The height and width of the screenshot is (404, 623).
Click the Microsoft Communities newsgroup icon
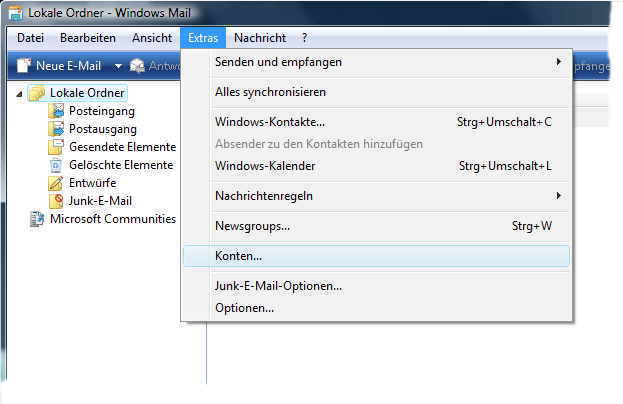pyautogui.click(x=37, y=219)
